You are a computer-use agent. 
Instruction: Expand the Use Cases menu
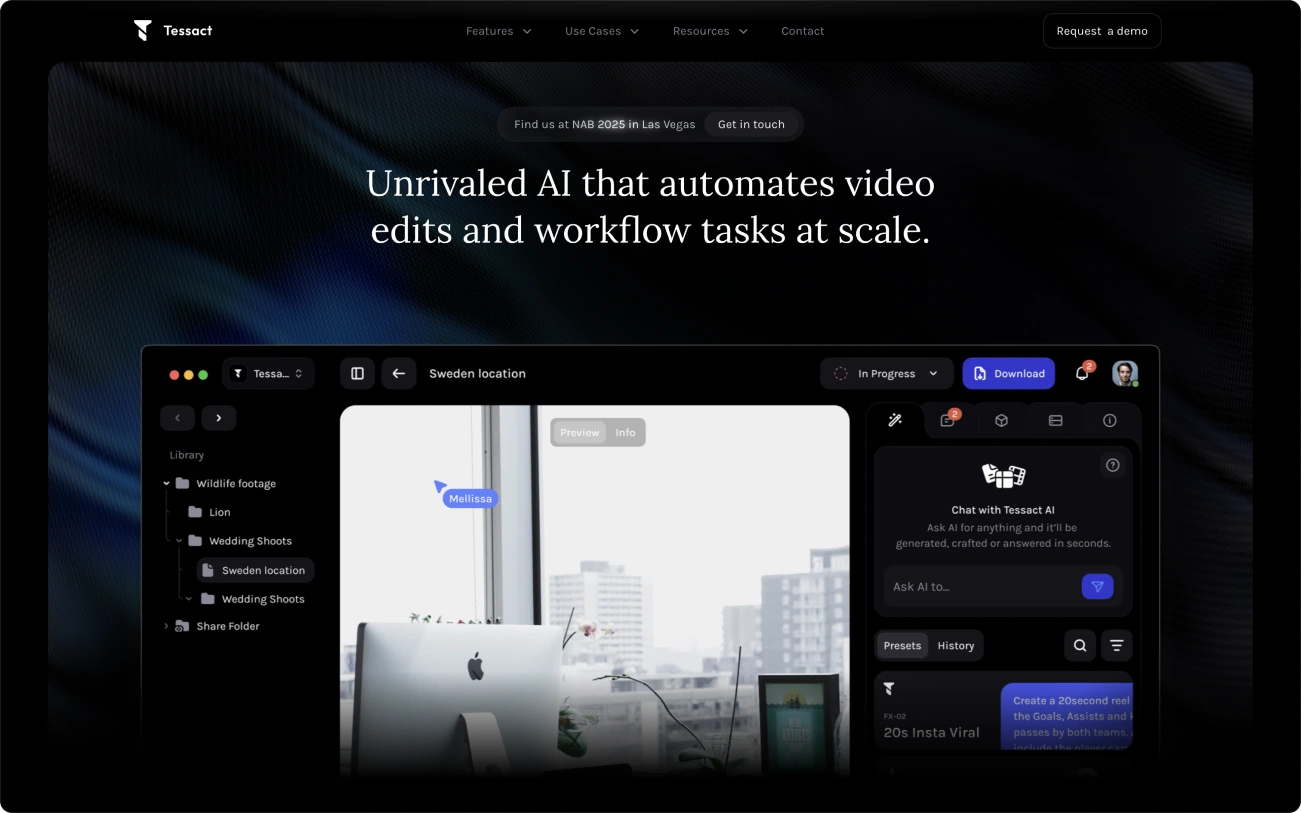click(602, 31)
